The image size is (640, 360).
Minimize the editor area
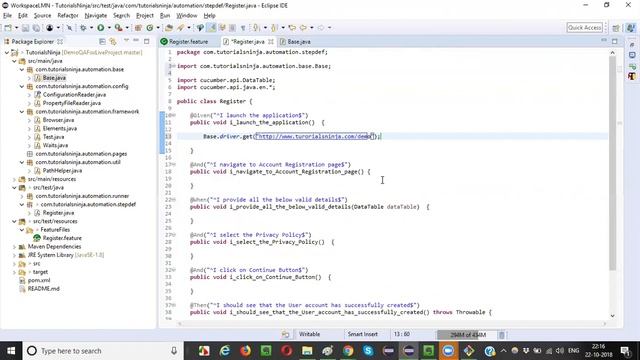(604, 41)
